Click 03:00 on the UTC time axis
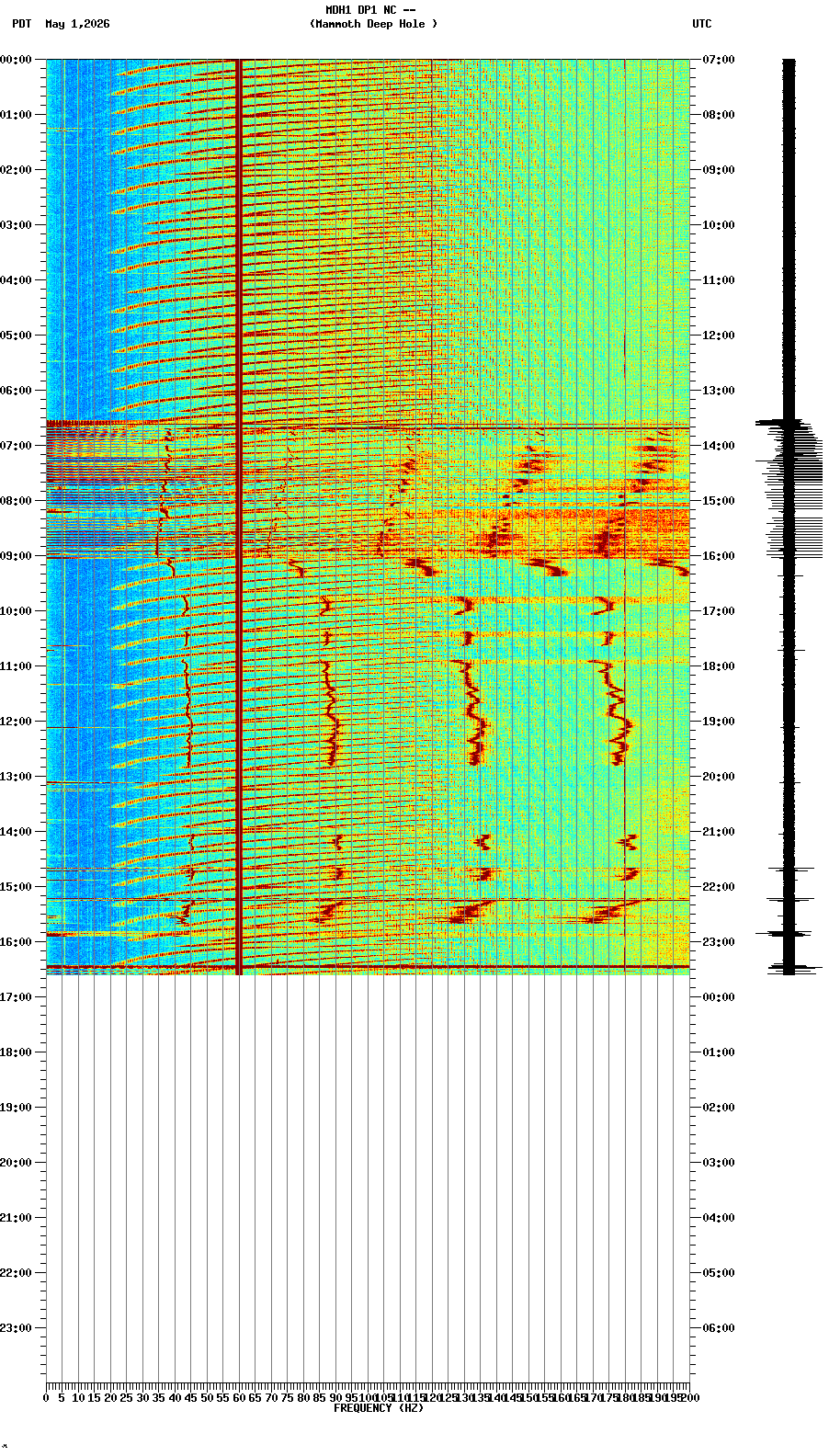This screenshot has width=829, height=1456. pos(719,1163)
